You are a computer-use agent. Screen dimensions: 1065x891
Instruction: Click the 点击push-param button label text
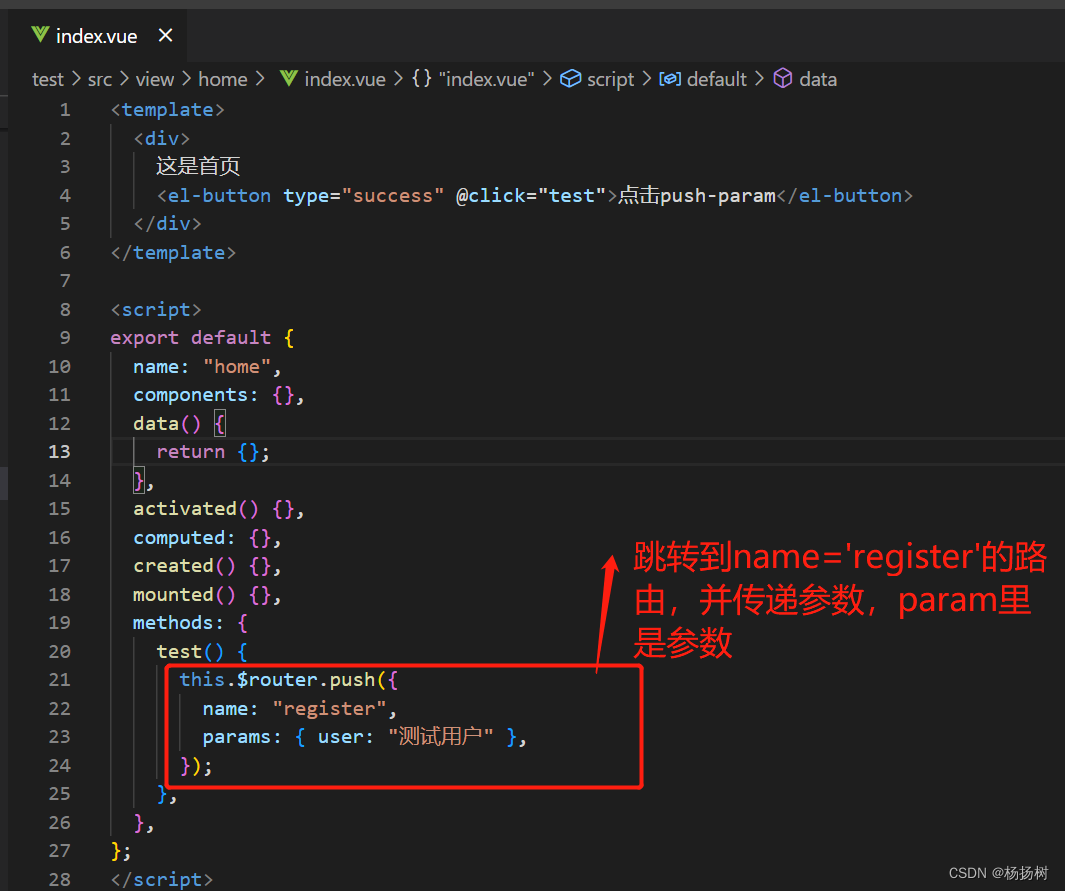click(x=697, y=196)
